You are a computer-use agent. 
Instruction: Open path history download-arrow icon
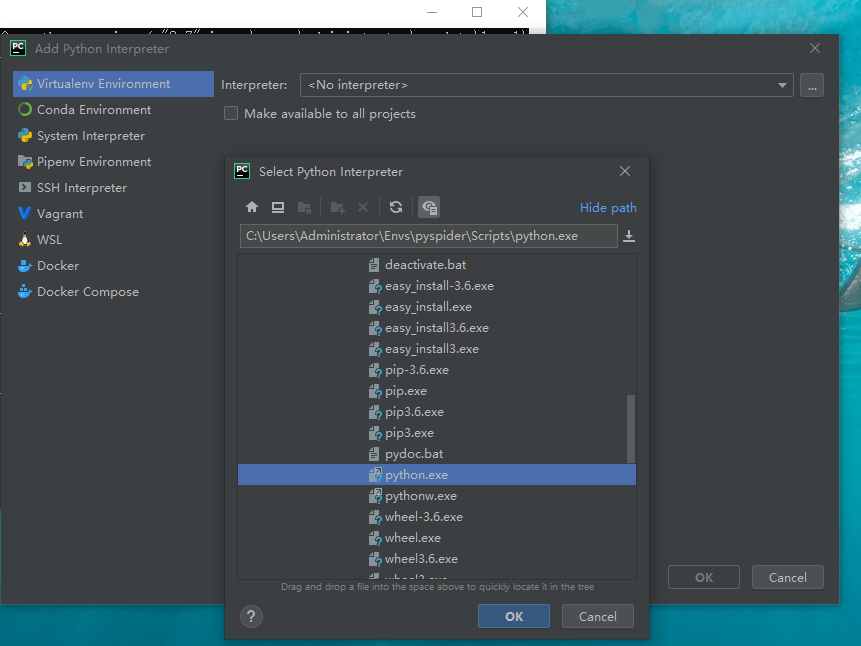[x=629, y=236]
